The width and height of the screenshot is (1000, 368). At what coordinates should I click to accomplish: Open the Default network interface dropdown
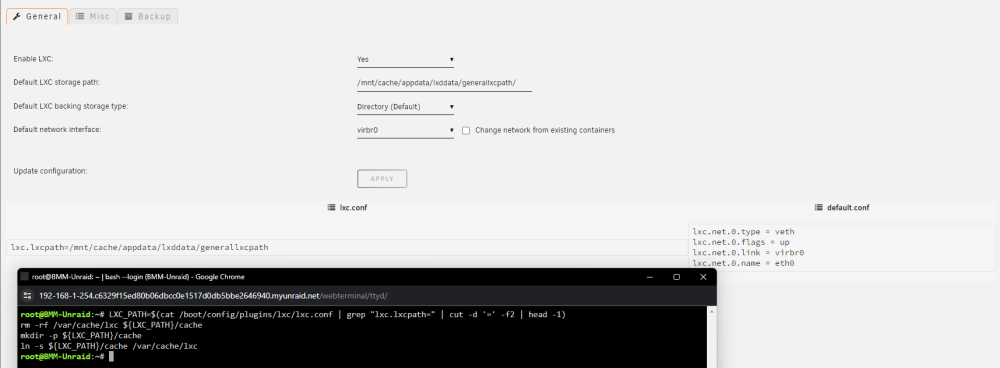click(x=405, y=130)
